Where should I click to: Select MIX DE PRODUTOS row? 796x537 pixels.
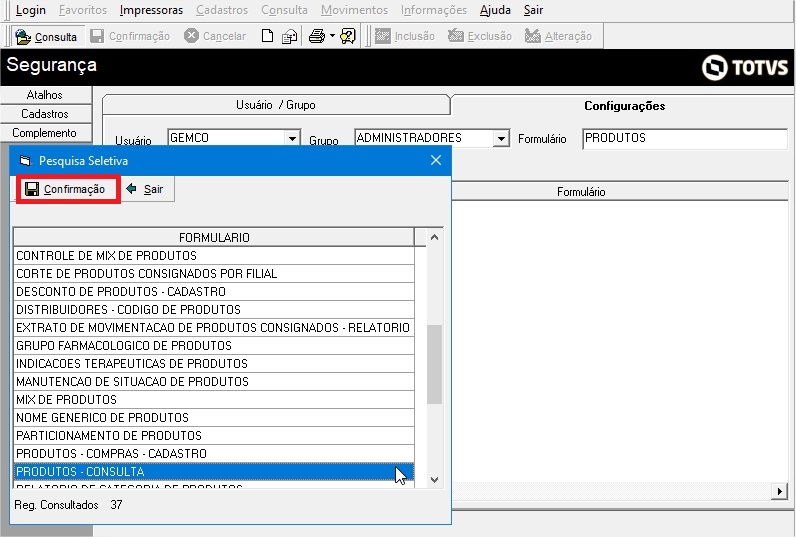(x=214, y=399)
